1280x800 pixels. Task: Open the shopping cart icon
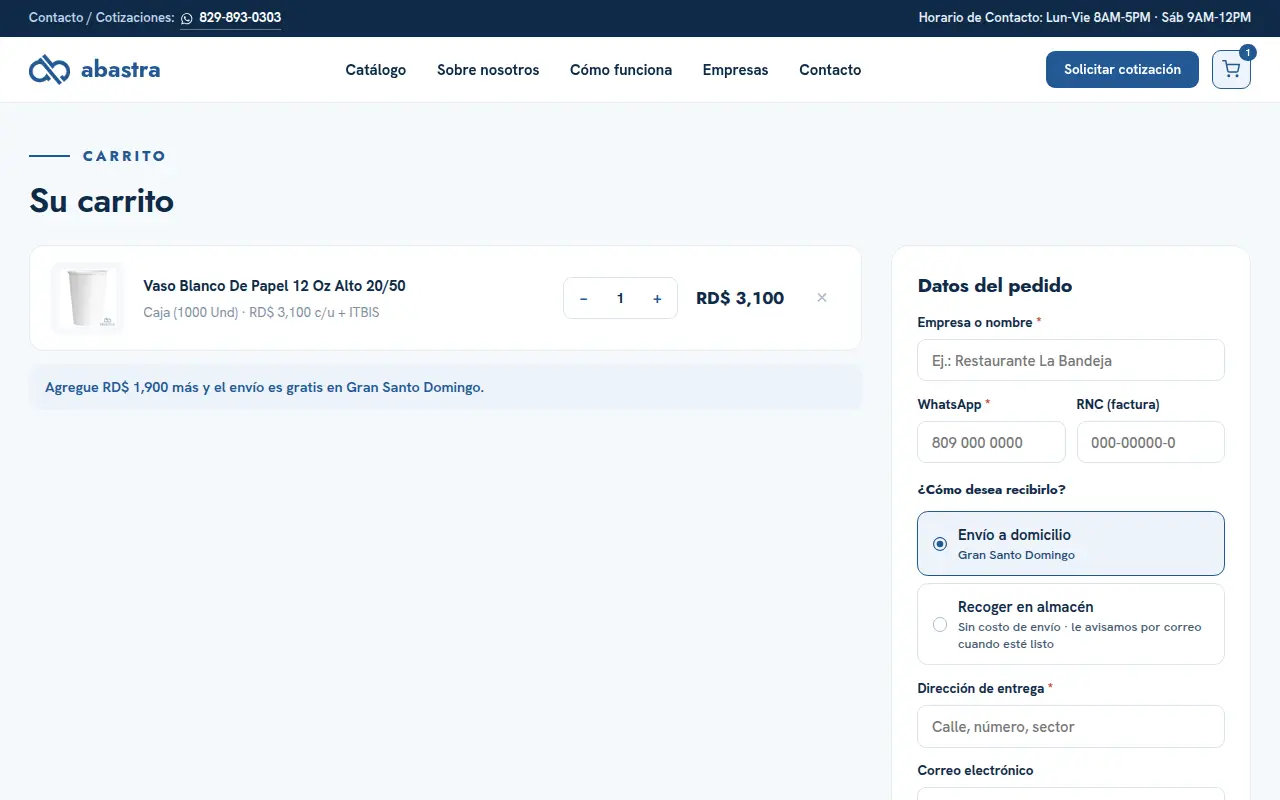tap(1231, 70)
